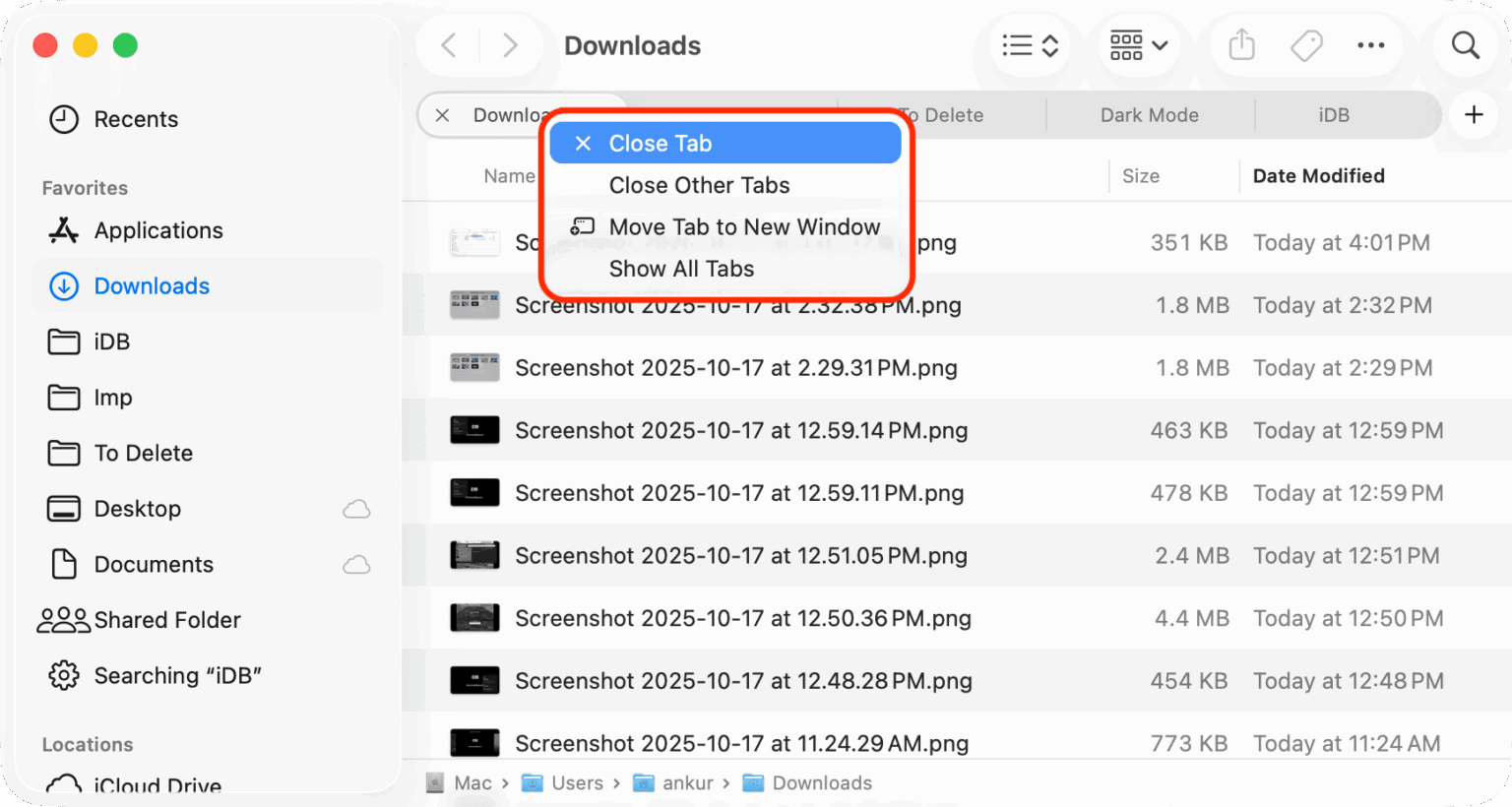Open the More actions ellipsis menu
The image size is (1512, 807).
click(x=1371, y=45)
